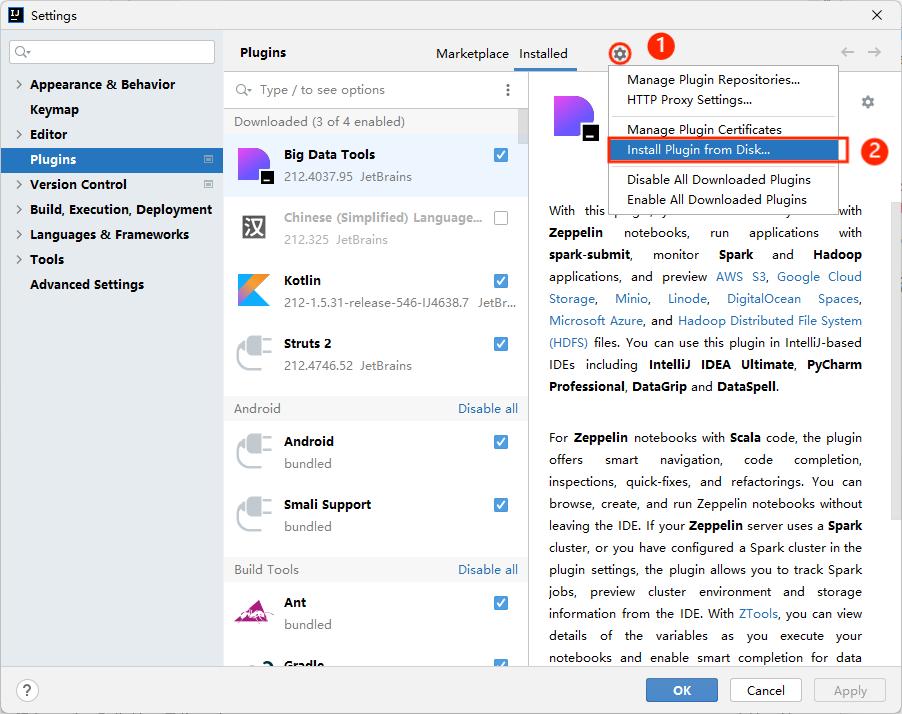Image resolution: width=902 pixels, height=714 pixels.
Task: Click the Big Data Tools plugin detail gear
Action: tap(867, 102)
